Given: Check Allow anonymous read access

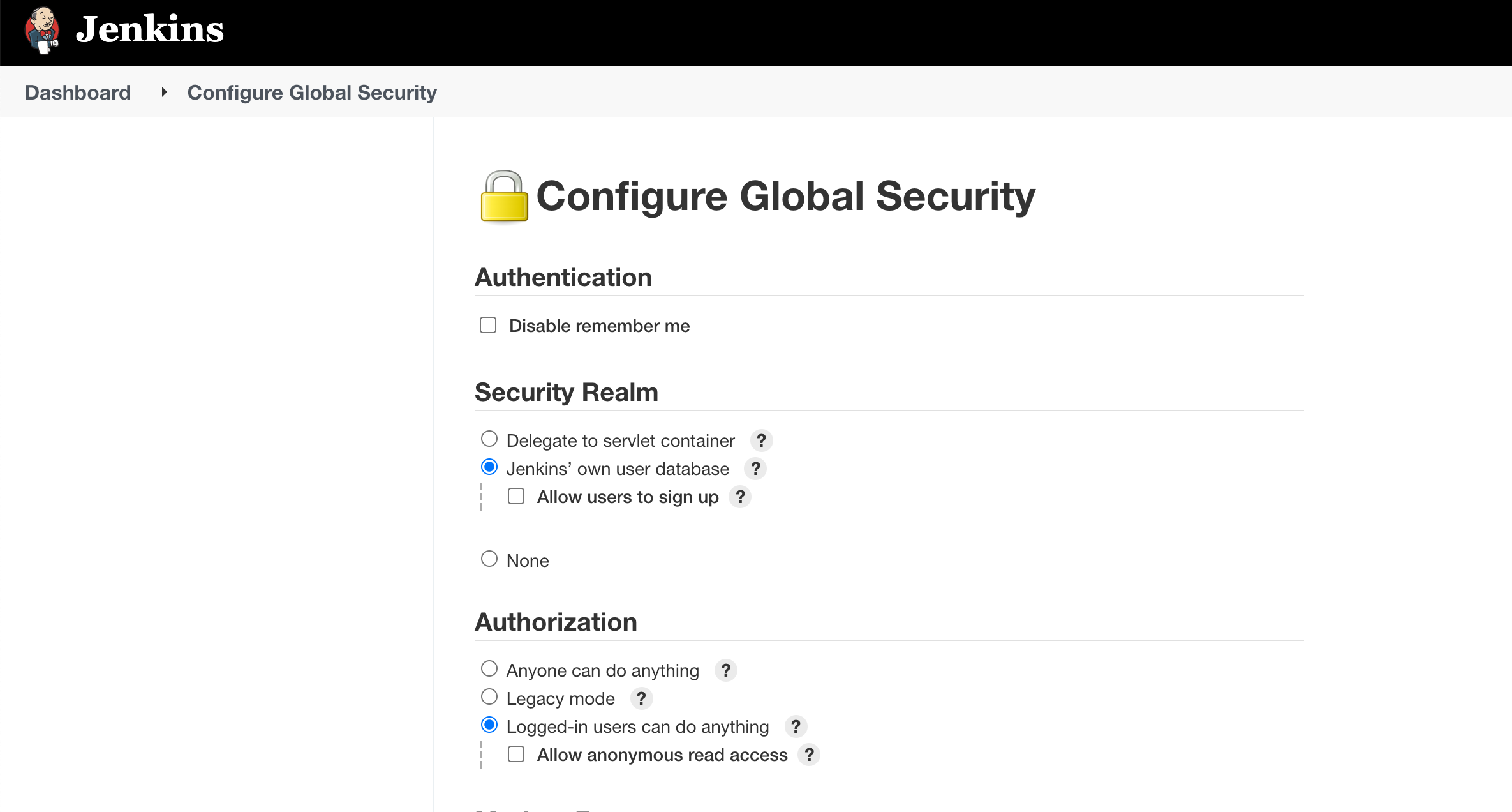Looking at the screenshot, I should 516,754.
